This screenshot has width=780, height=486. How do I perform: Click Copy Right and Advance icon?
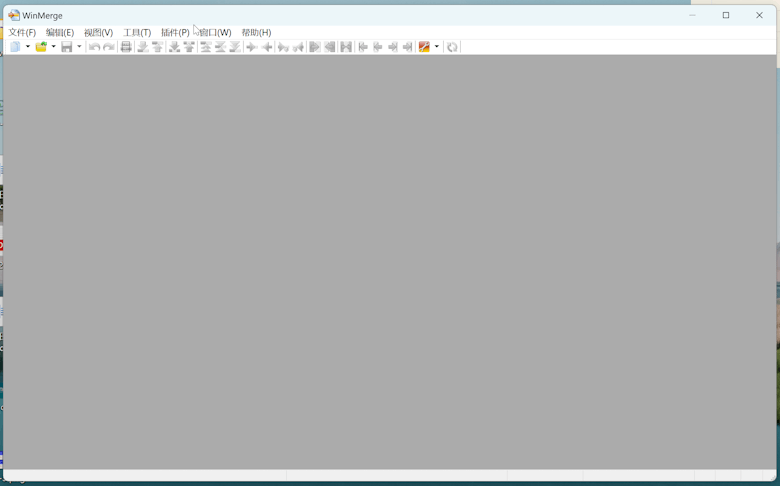tap(283, 47)
